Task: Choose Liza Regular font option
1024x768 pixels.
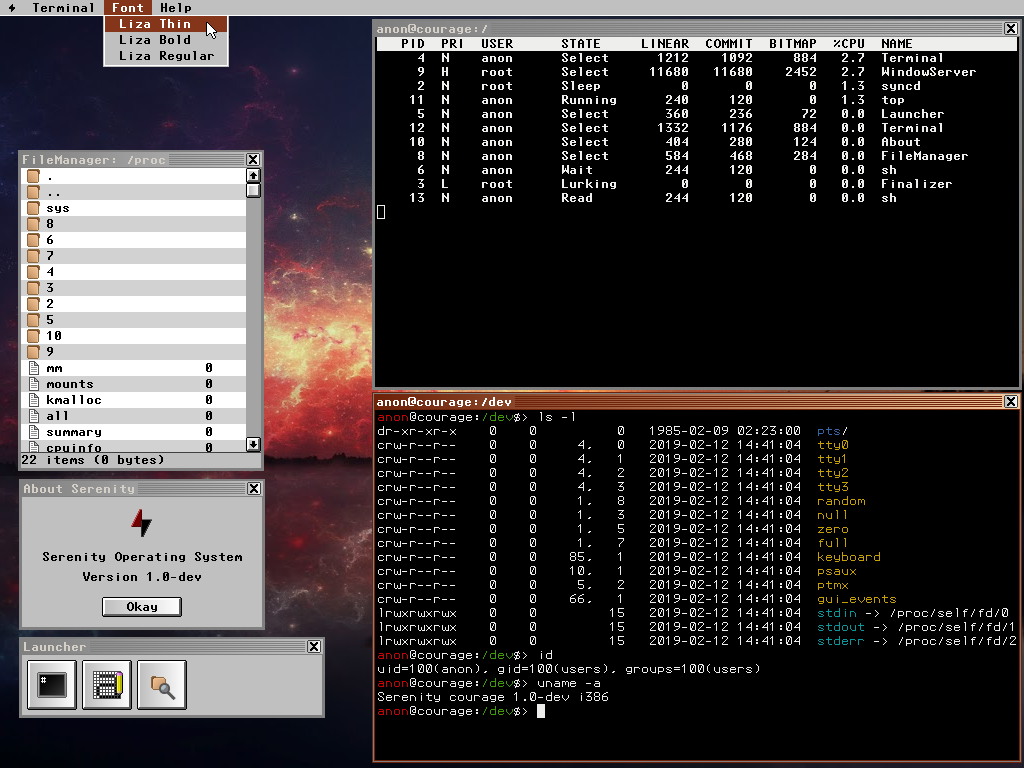Action: pos(166,56)
